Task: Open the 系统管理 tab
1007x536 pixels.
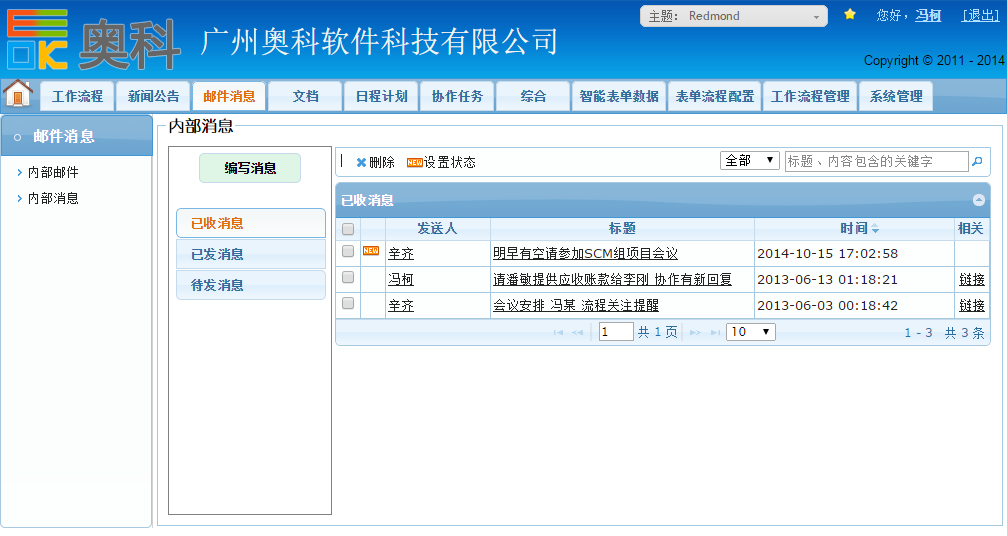Action: pos(896,97)
